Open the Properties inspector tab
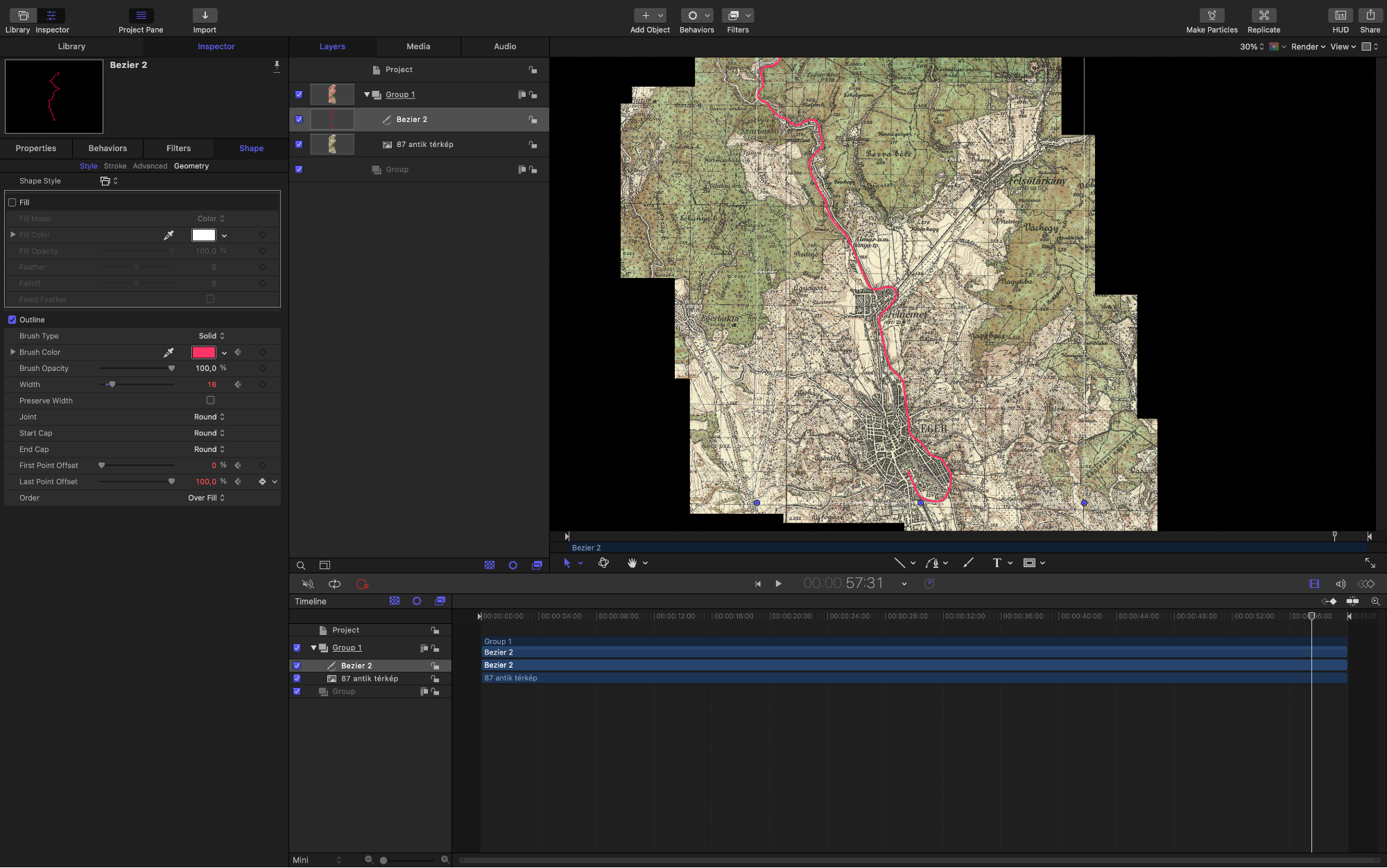The width and height of the screenshot is (1387, 868). (x=36, y=148)
